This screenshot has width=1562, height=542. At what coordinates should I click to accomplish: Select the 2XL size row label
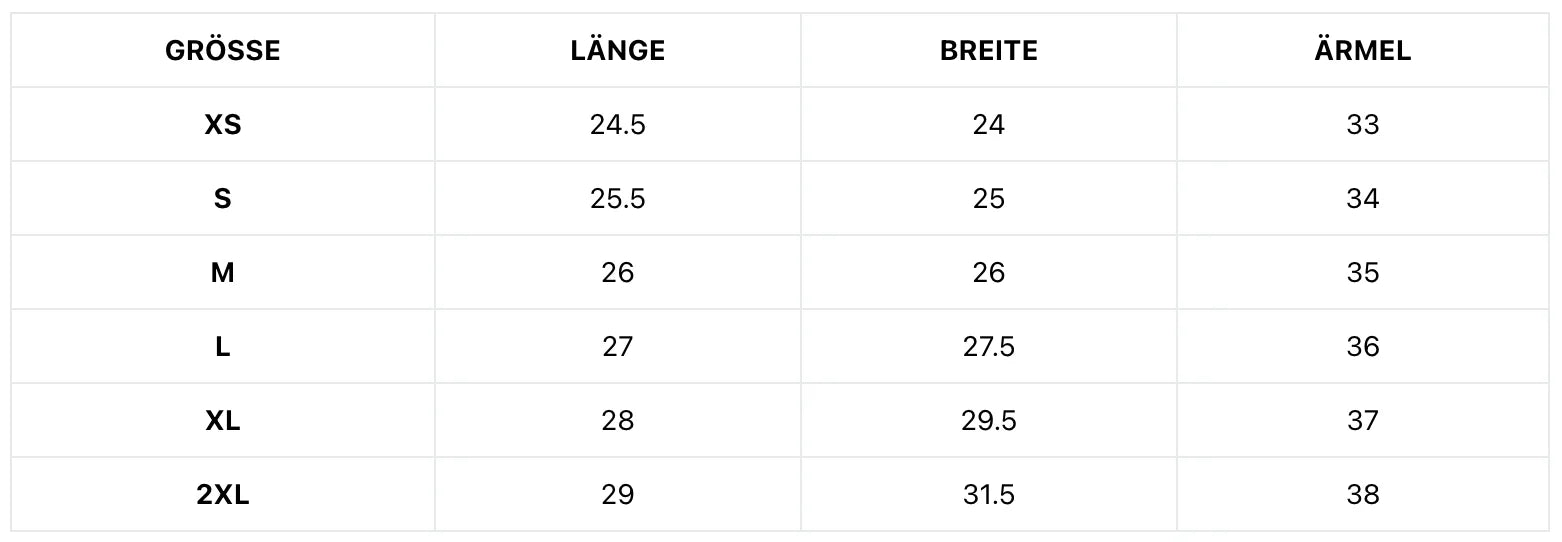coord(223,495)
